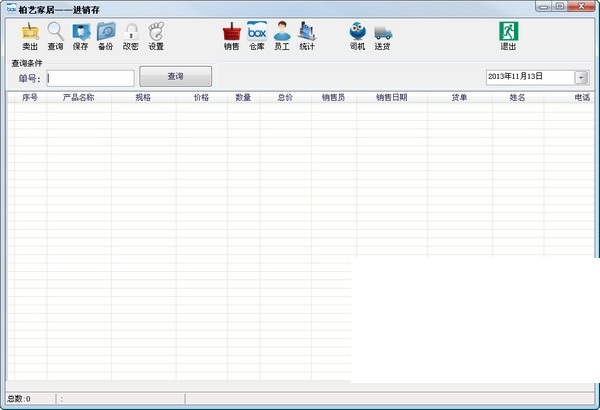This screenshot has width=600, height=410.
Task: Open the 司机 (driver) icon
Action: 357,36
